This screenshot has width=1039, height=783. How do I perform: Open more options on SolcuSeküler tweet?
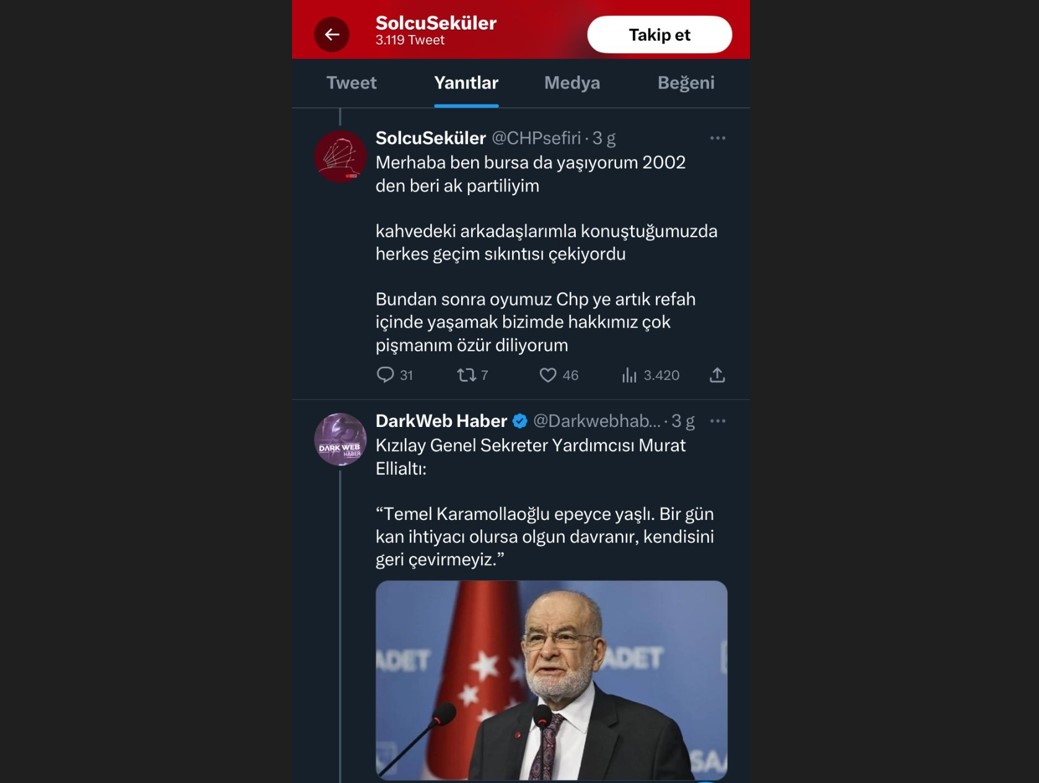(717, 138)
